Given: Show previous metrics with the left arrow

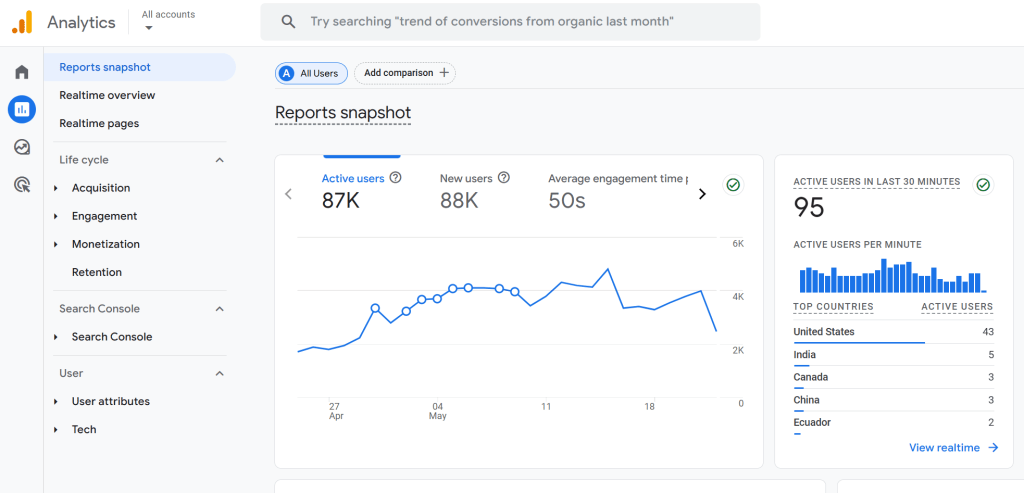Looking at the screenshot, I should [289, 194].
